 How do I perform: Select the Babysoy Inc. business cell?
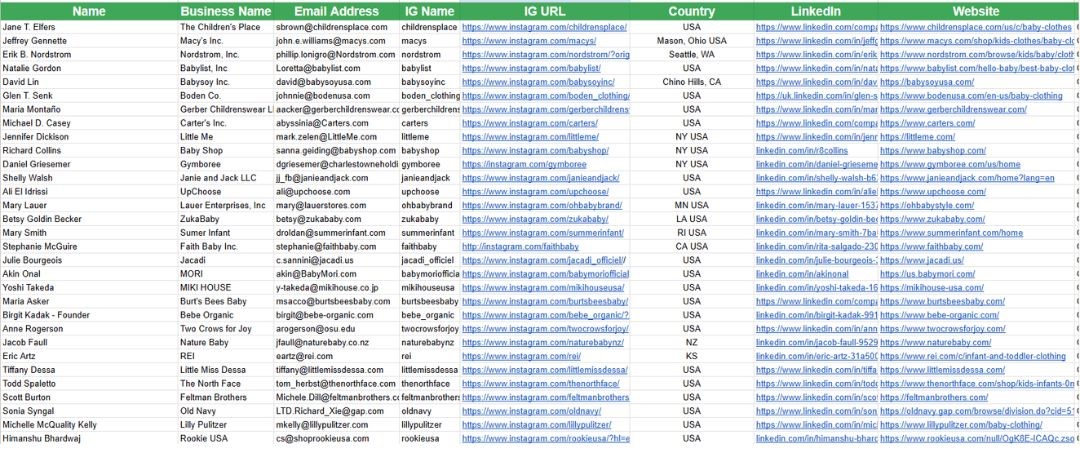tap(226, 82)
